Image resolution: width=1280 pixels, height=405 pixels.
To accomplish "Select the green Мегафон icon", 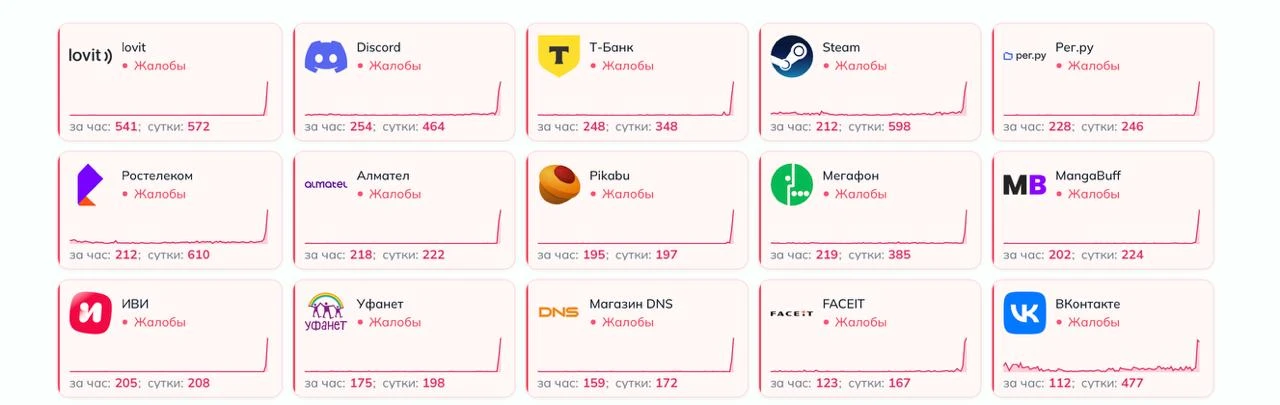I will click(x=791, y=184).
